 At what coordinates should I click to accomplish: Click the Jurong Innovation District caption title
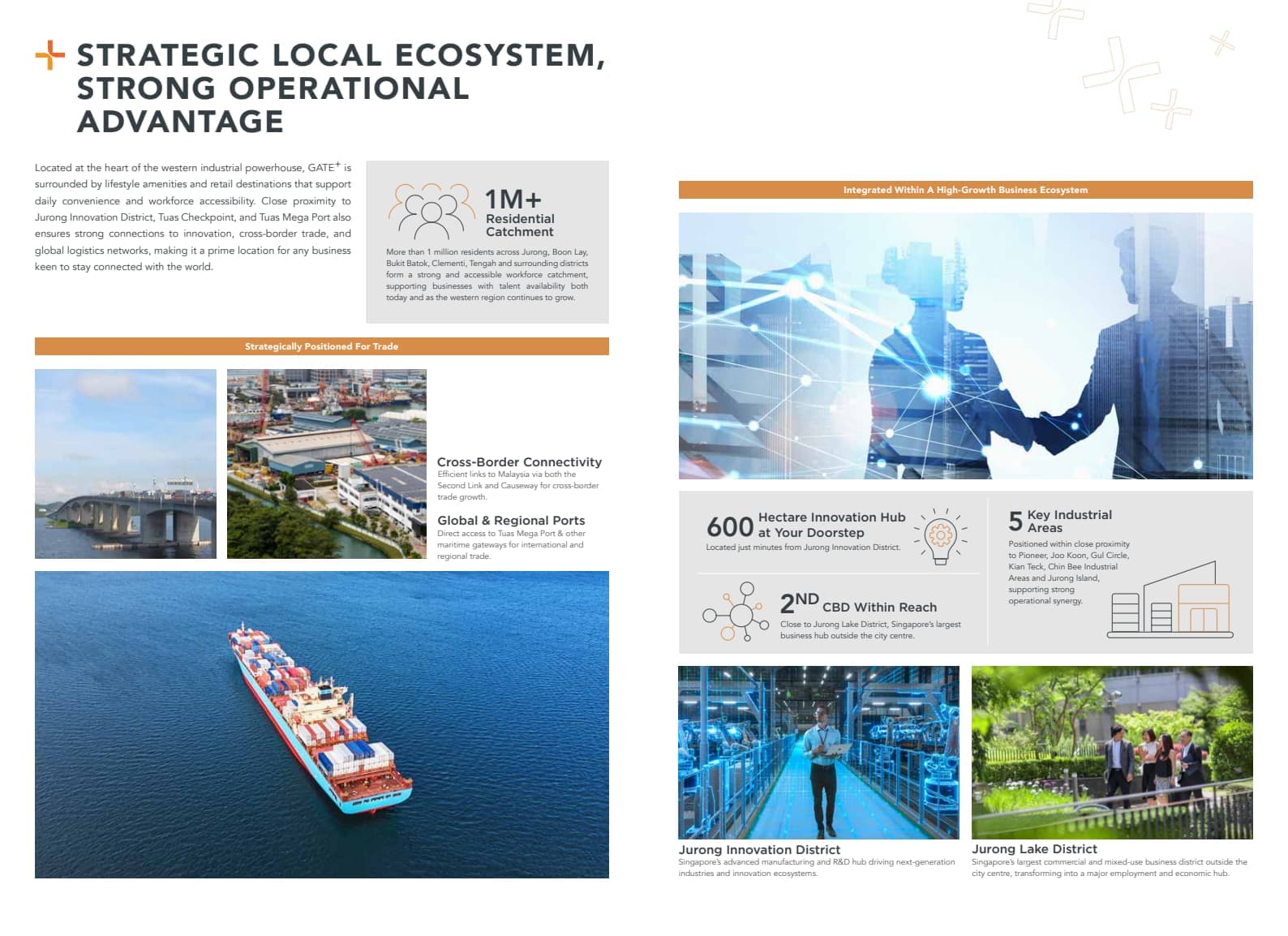pyautogui.click(x=759, y=850)
